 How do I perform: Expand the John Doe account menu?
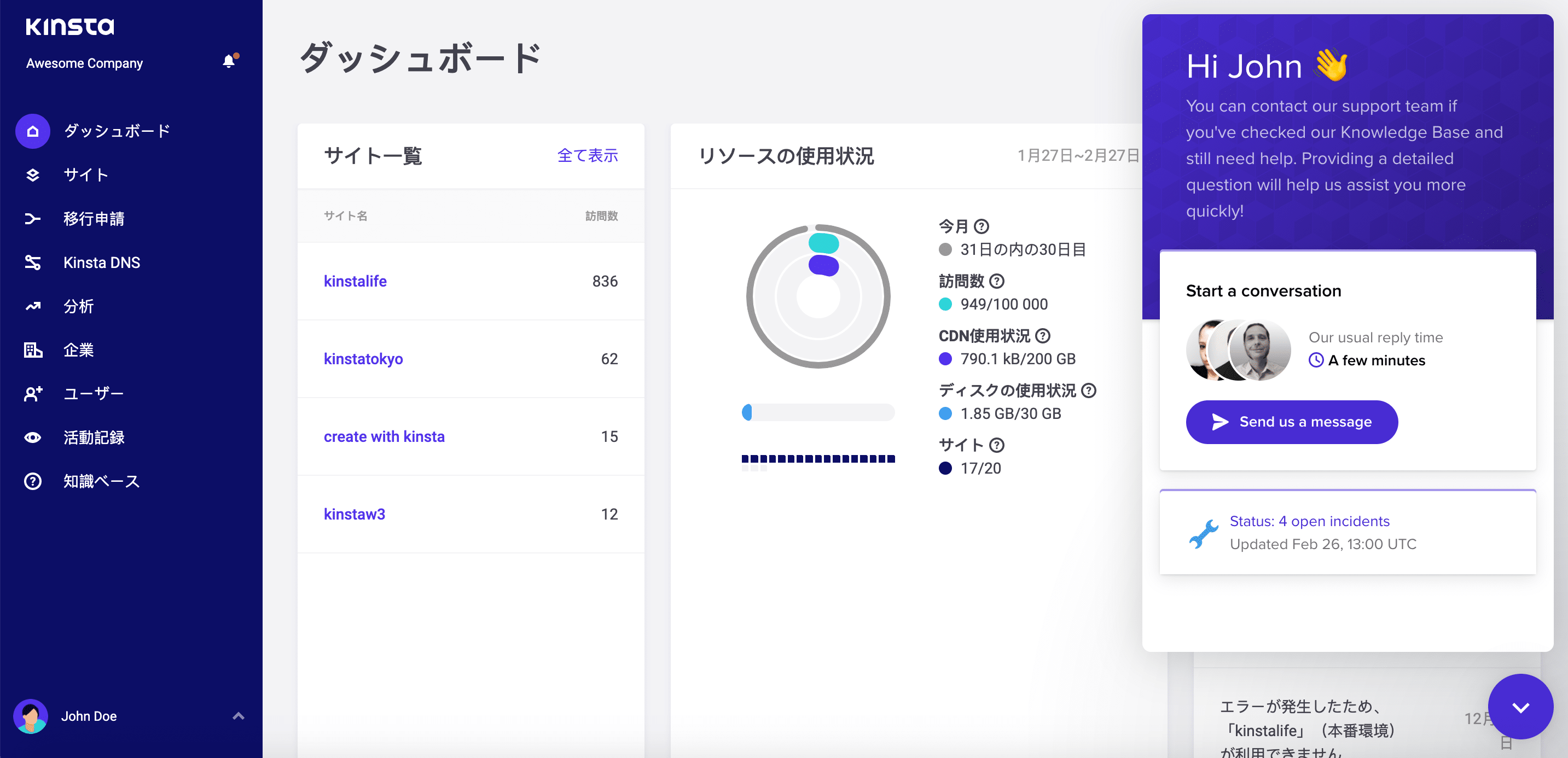[x=238, y=715]
